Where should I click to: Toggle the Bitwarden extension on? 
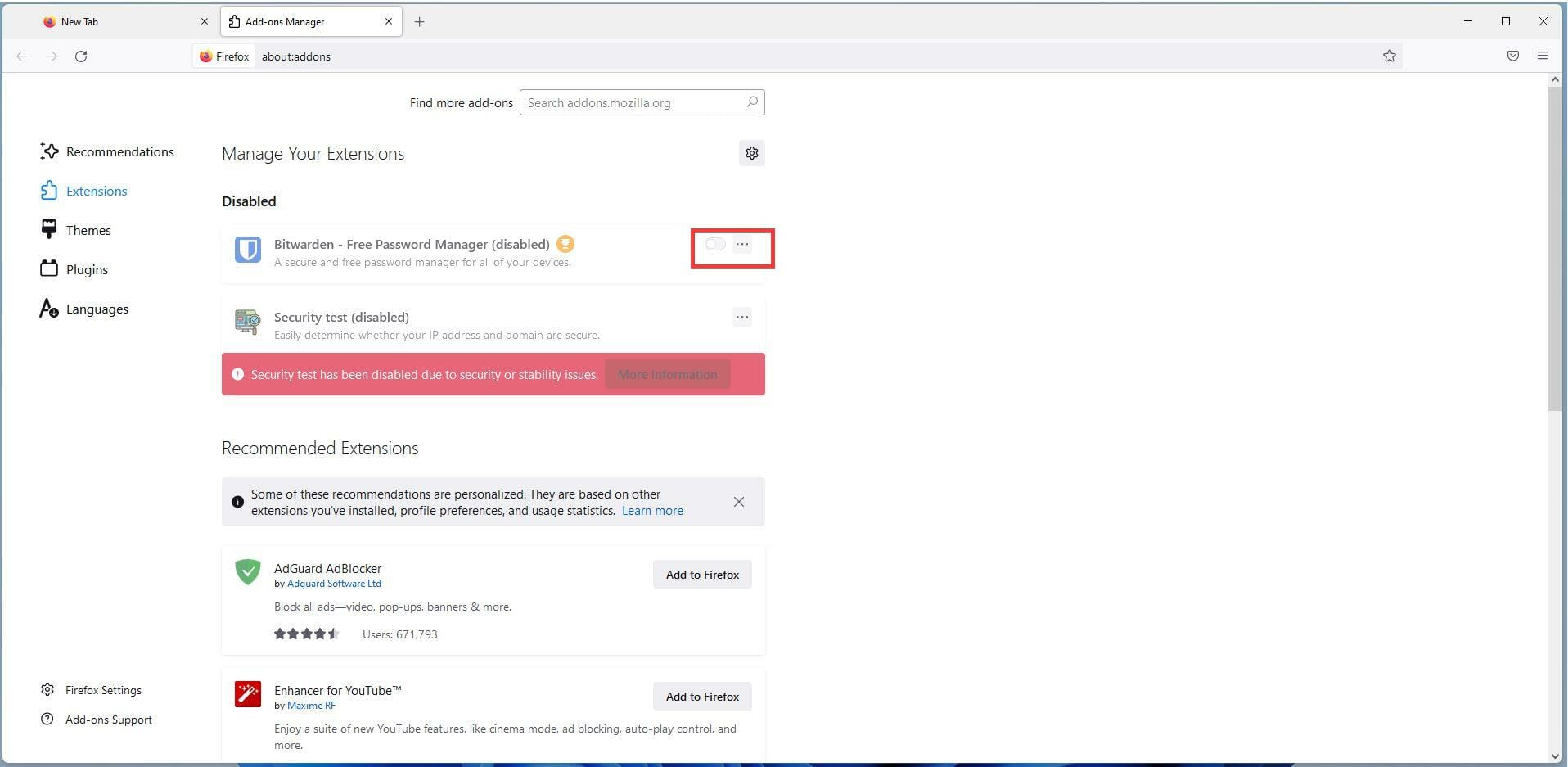pos(715,244)
